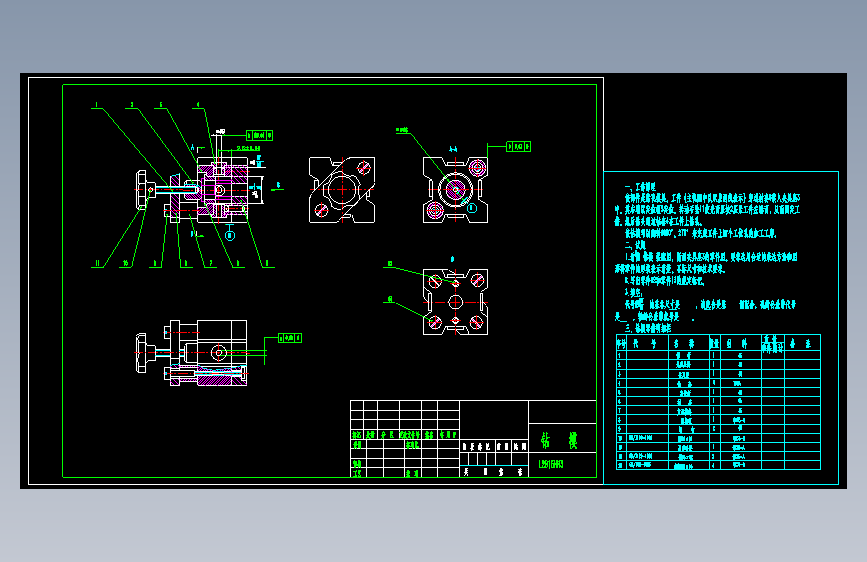
Task: Select the drawing number under the green title
Action: (x=551, y=464)
